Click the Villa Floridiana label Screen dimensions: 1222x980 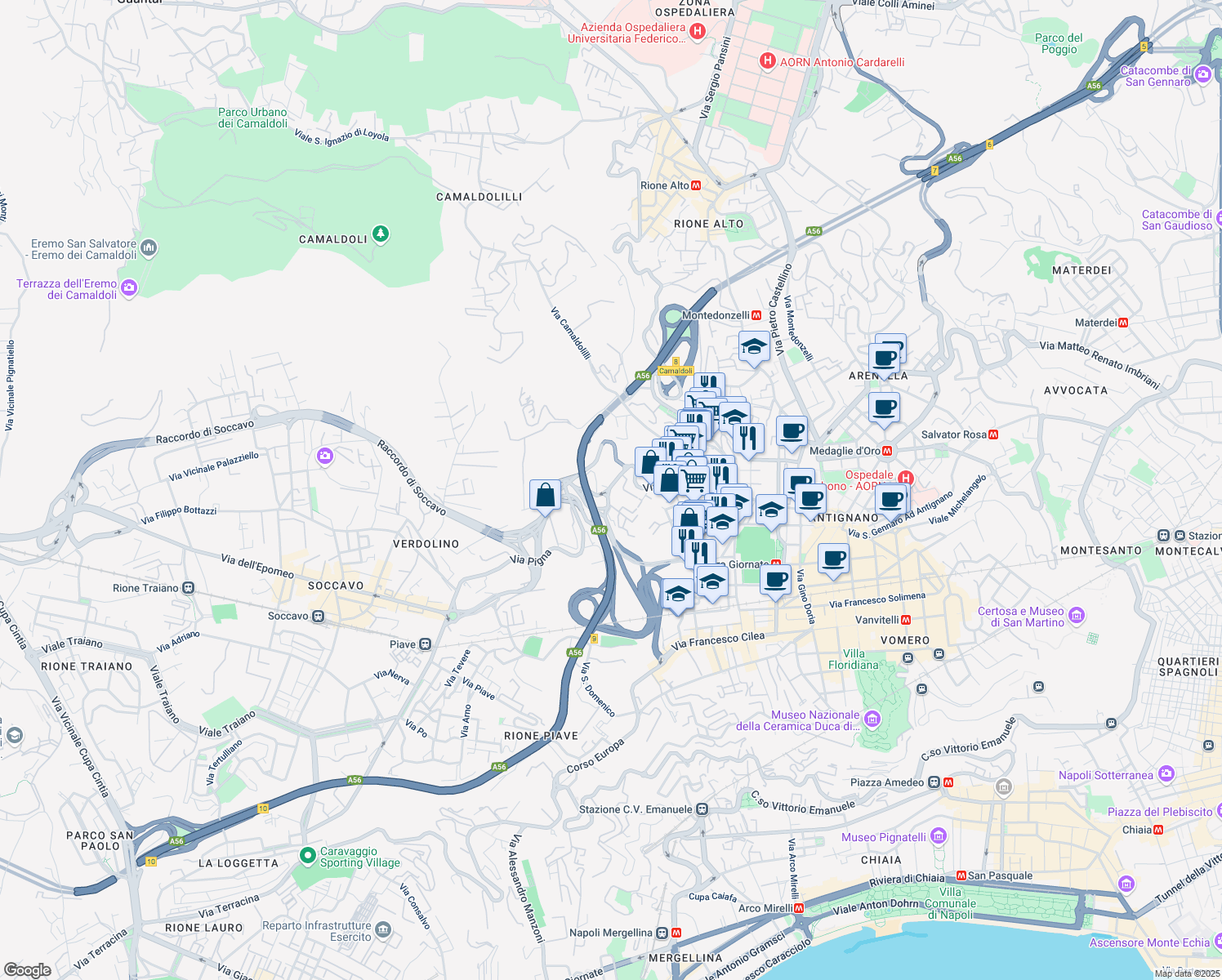click(854, 659)
